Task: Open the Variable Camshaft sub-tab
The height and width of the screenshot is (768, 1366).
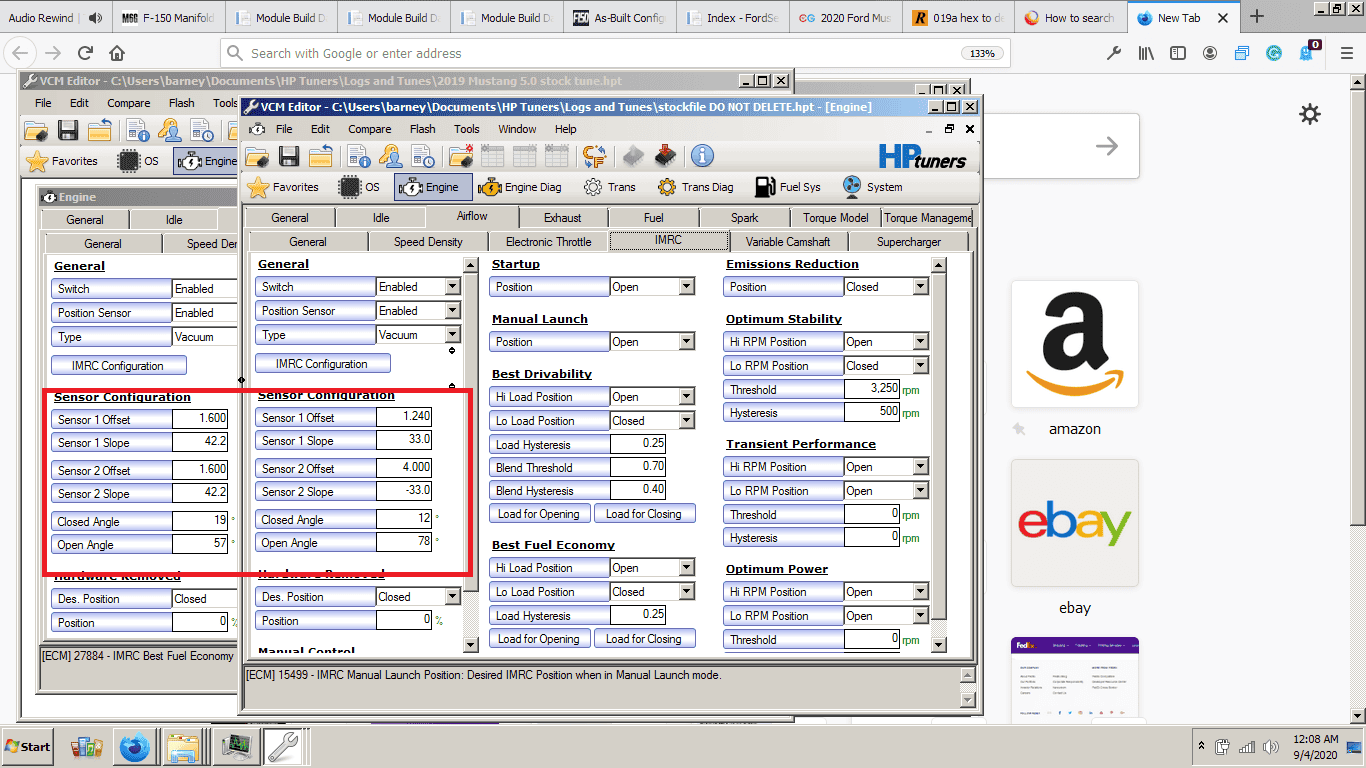Action: pos(788,241)
